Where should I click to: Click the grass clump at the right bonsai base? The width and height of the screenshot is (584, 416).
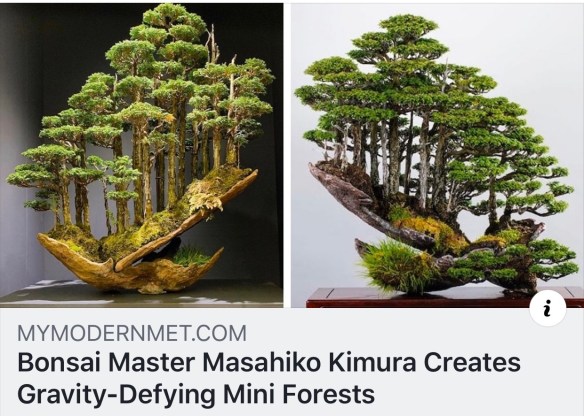coord(395,266)
